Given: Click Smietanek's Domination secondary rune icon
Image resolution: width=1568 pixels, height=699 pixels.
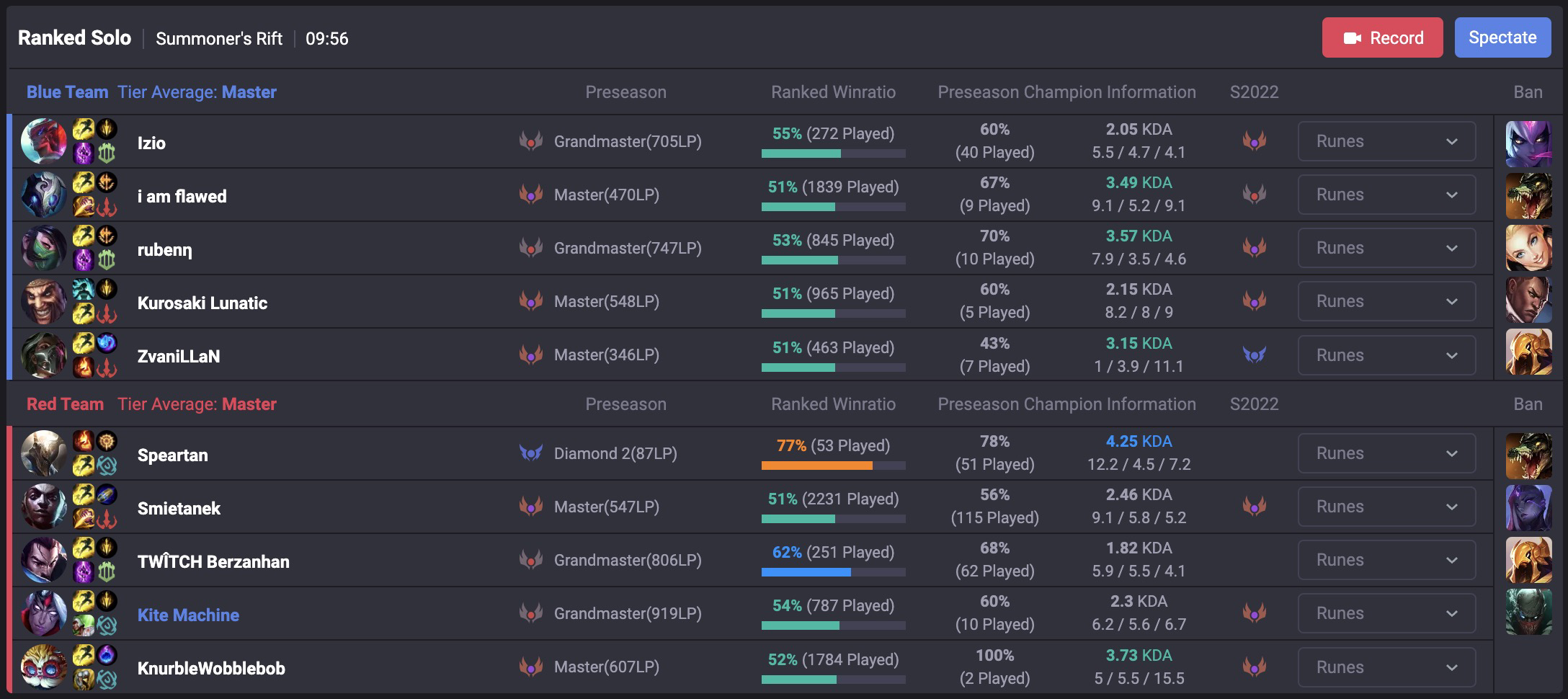Looking at the screenshot, I should pos(107,518).
